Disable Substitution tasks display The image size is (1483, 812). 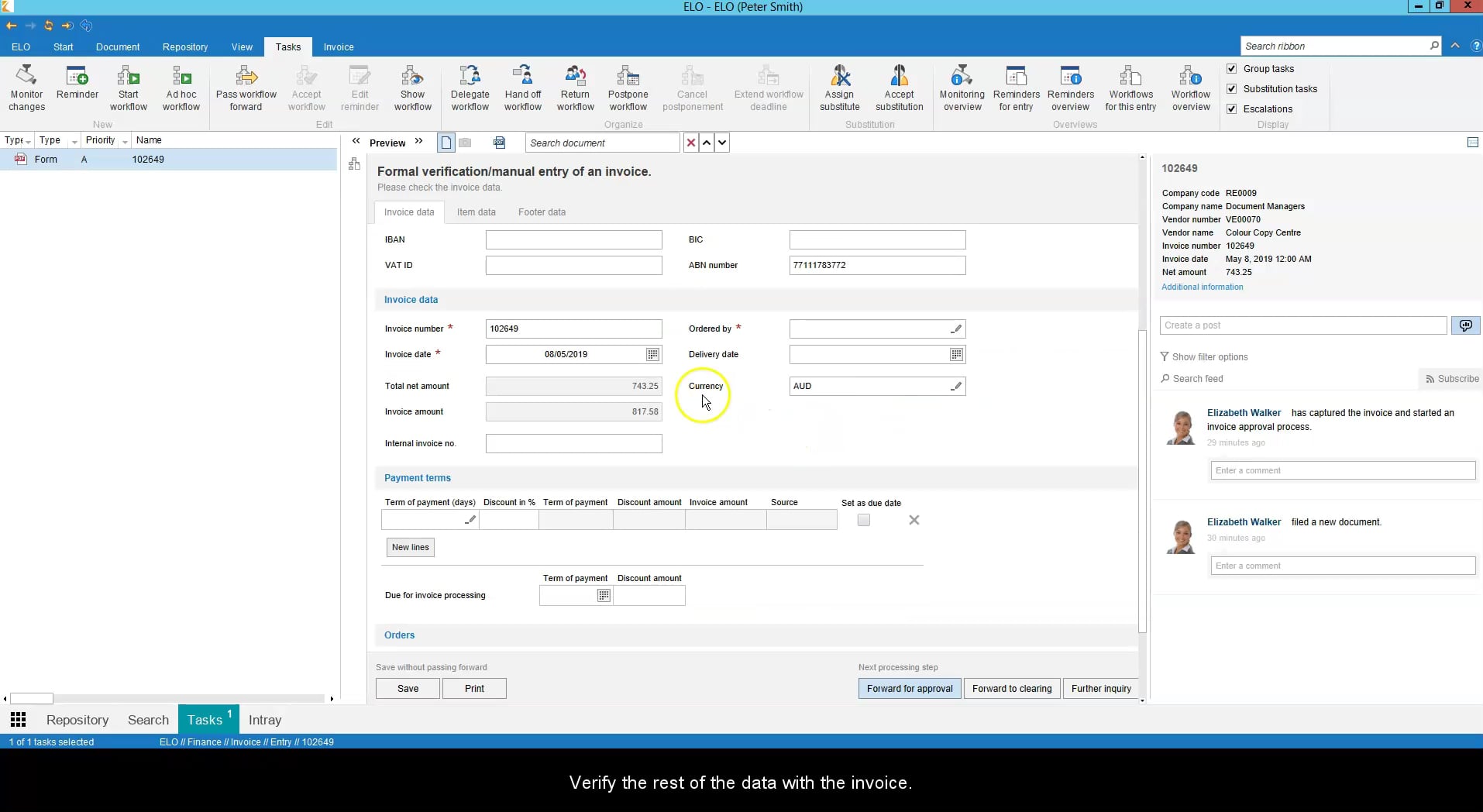[x=1232, y=88]
